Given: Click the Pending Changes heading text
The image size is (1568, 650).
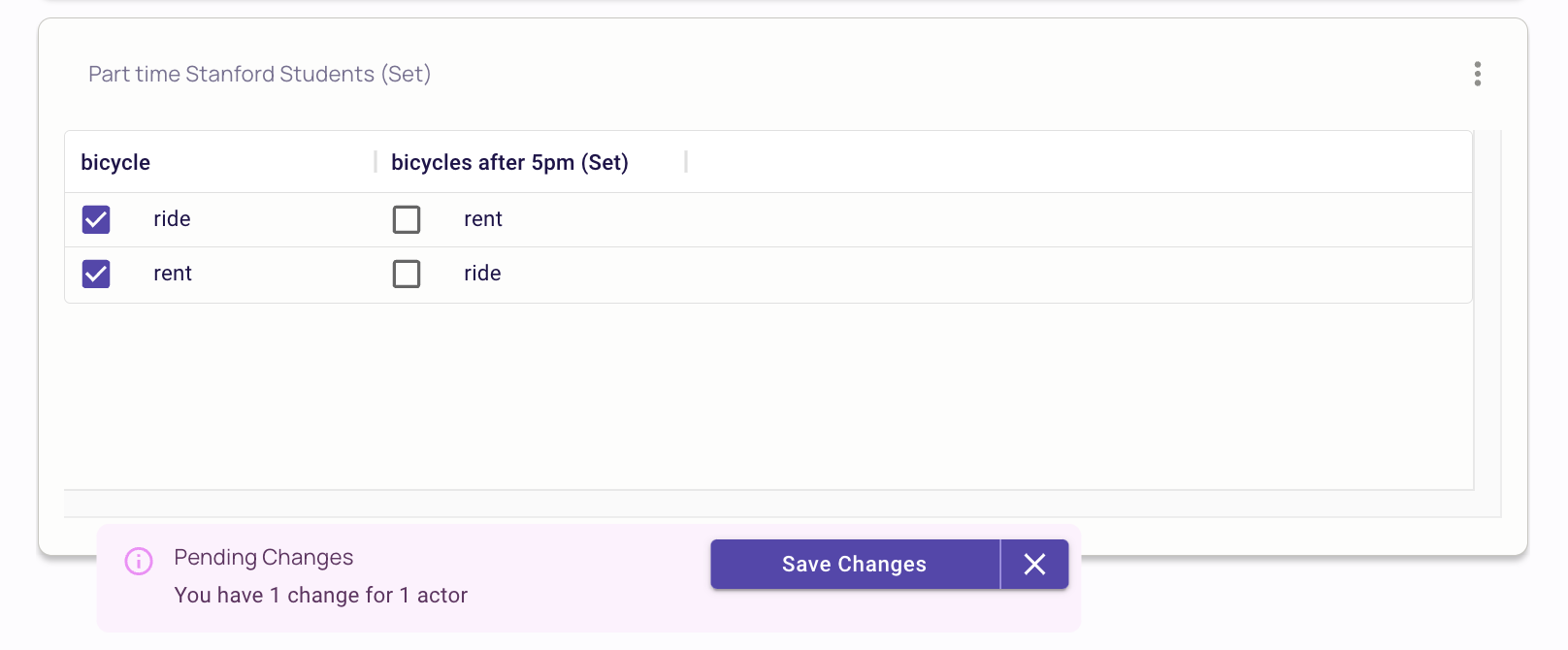Looking at the screenshot, I should click(x=263, y=557).
